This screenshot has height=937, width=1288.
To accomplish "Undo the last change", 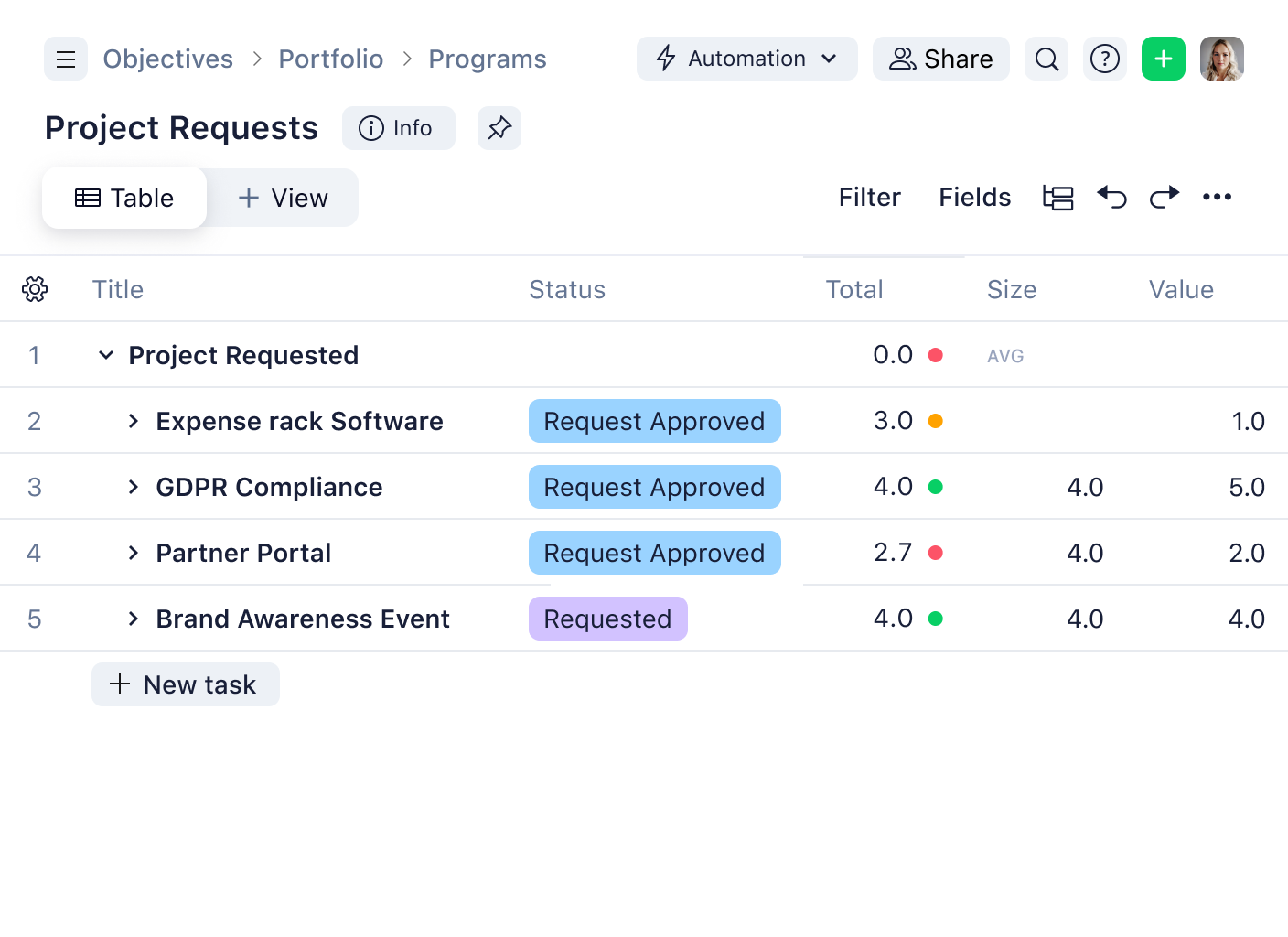I will click(1111, 197).
